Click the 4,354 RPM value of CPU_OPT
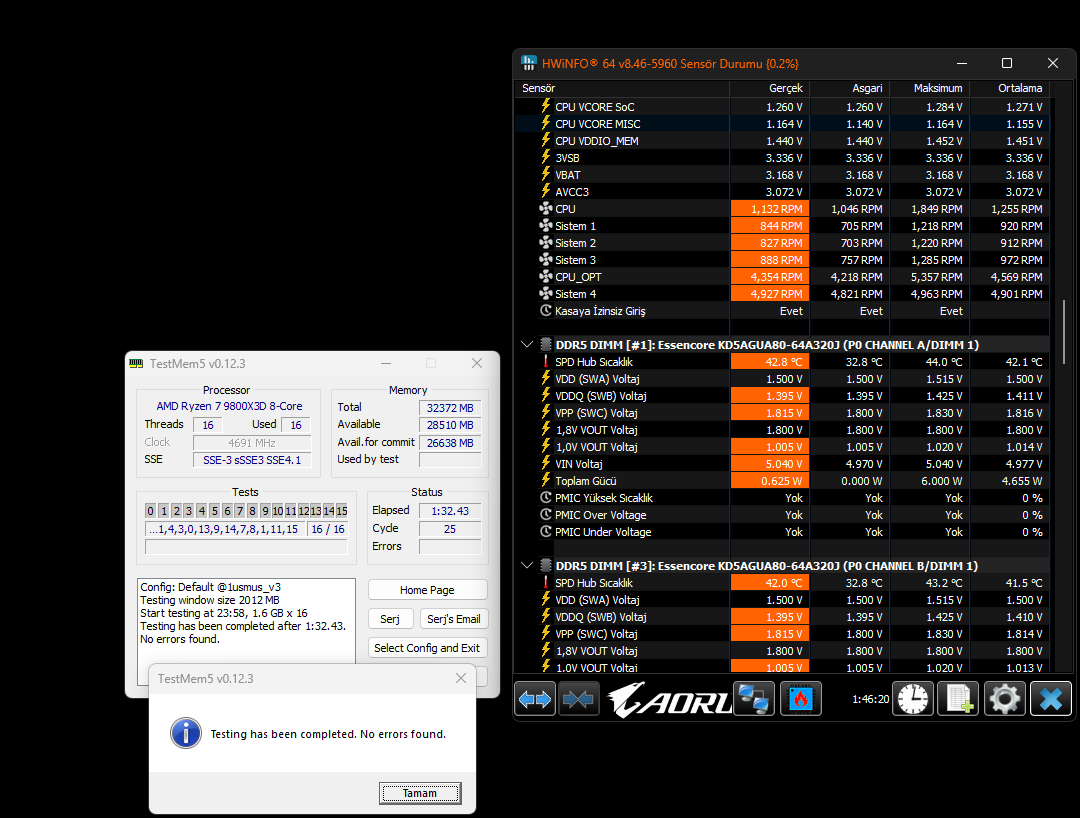The height and width of the screenshot is (818, 1080). [770, 277]
